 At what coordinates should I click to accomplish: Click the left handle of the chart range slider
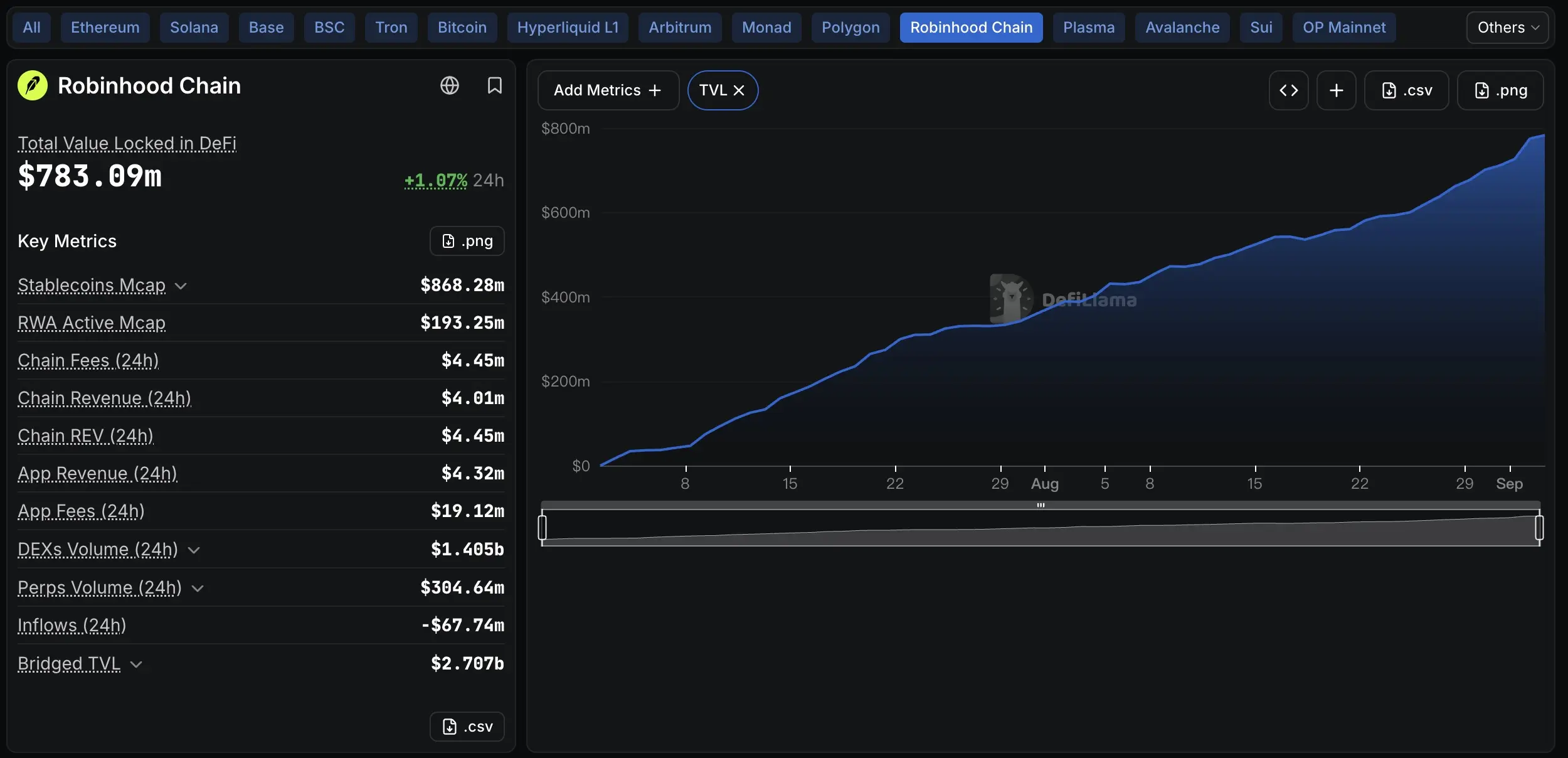[543, 527]
